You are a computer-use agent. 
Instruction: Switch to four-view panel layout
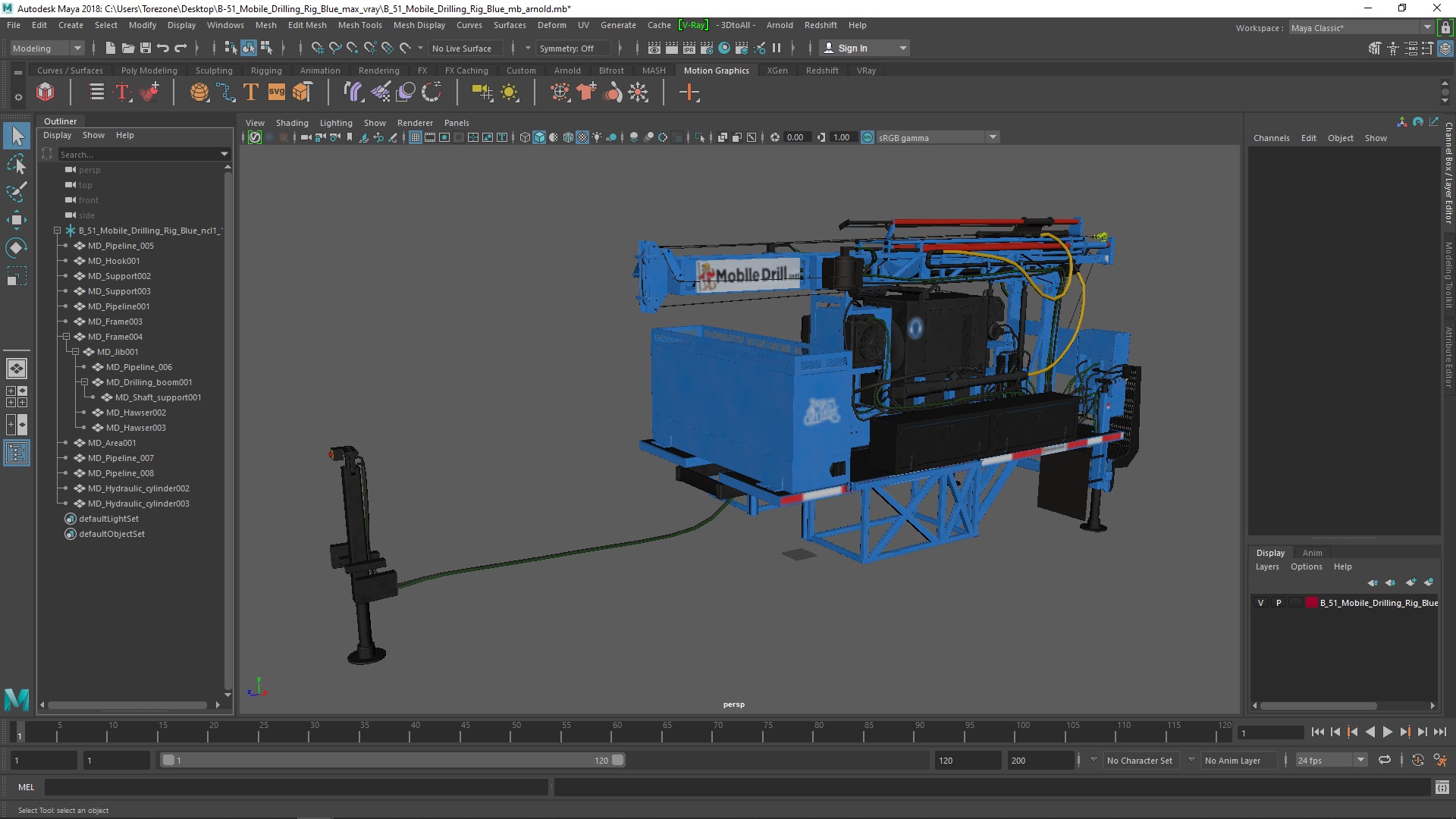pyautogui.click(x=17, y=397)
